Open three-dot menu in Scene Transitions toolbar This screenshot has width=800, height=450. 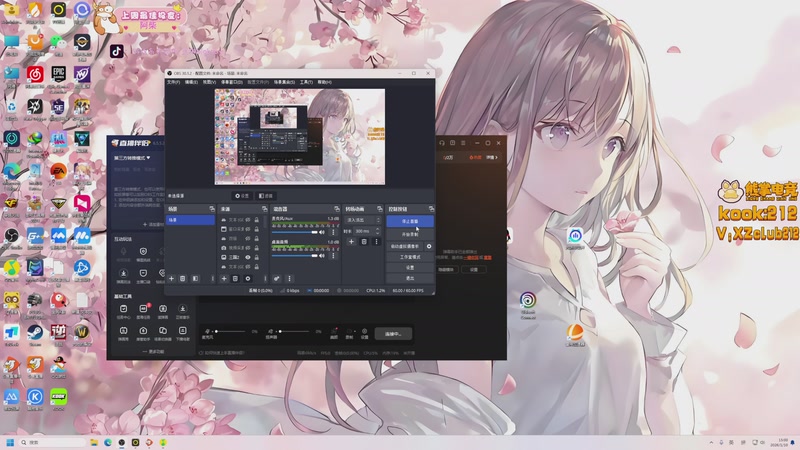coord(377,241)
